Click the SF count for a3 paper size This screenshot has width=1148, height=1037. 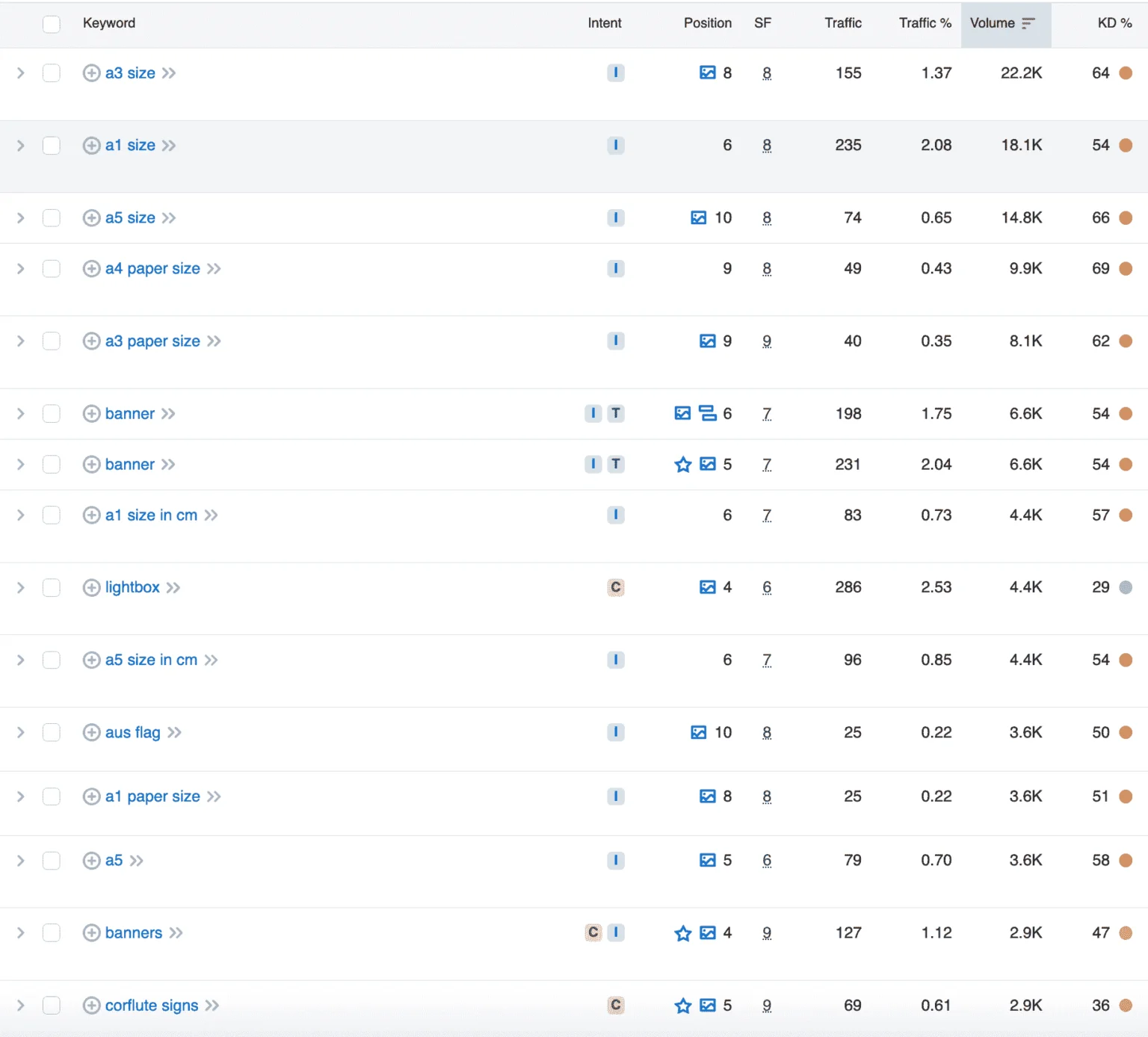point(767,341)
